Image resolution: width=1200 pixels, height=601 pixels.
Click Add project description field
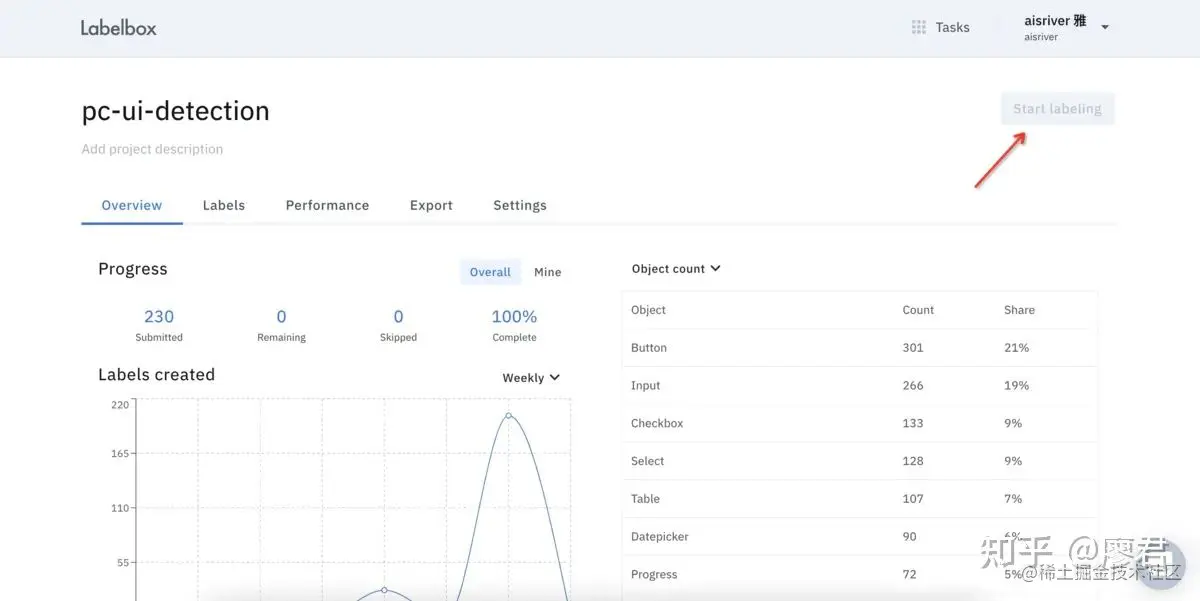pos(152,149)
